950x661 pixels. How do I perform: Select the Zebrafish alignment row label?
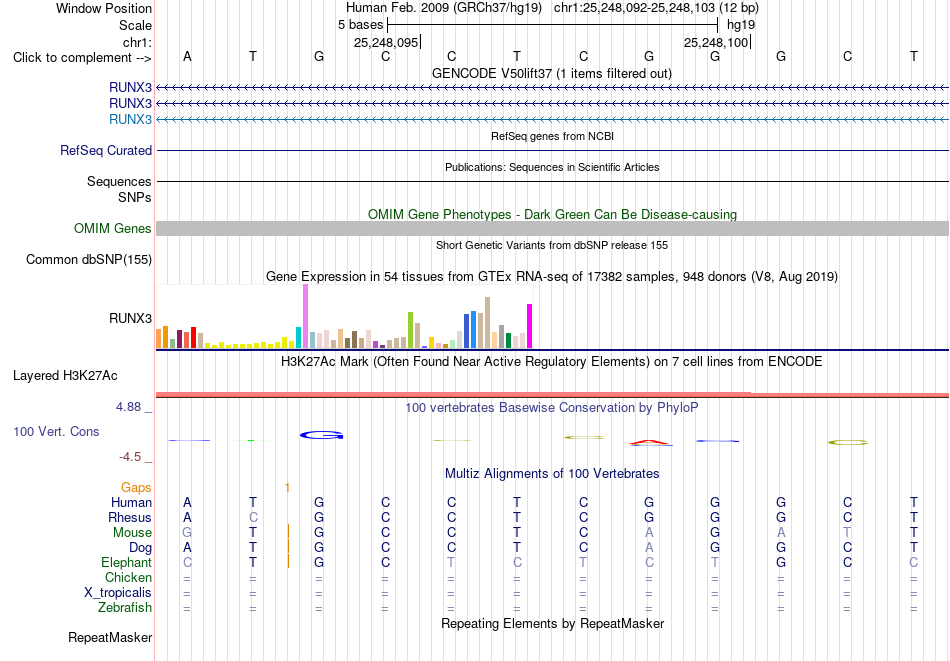pos(125,608)
